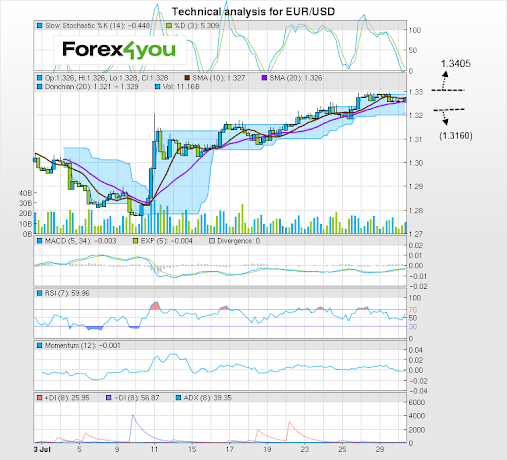Click the ADX (8) blue legend square

point(178,398)
